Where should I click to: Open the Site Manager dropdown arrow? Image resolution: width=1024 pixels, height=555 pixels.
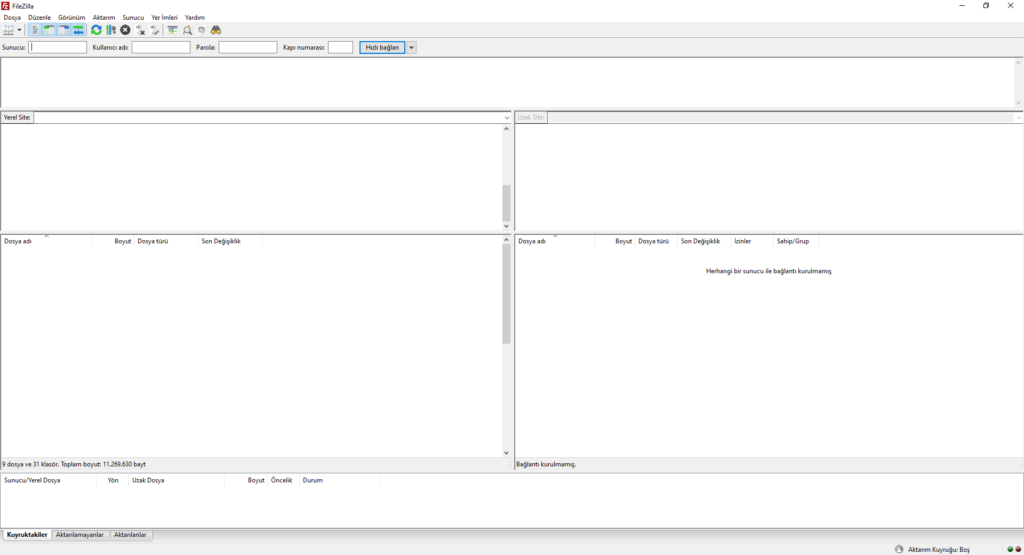pos(19,30)
